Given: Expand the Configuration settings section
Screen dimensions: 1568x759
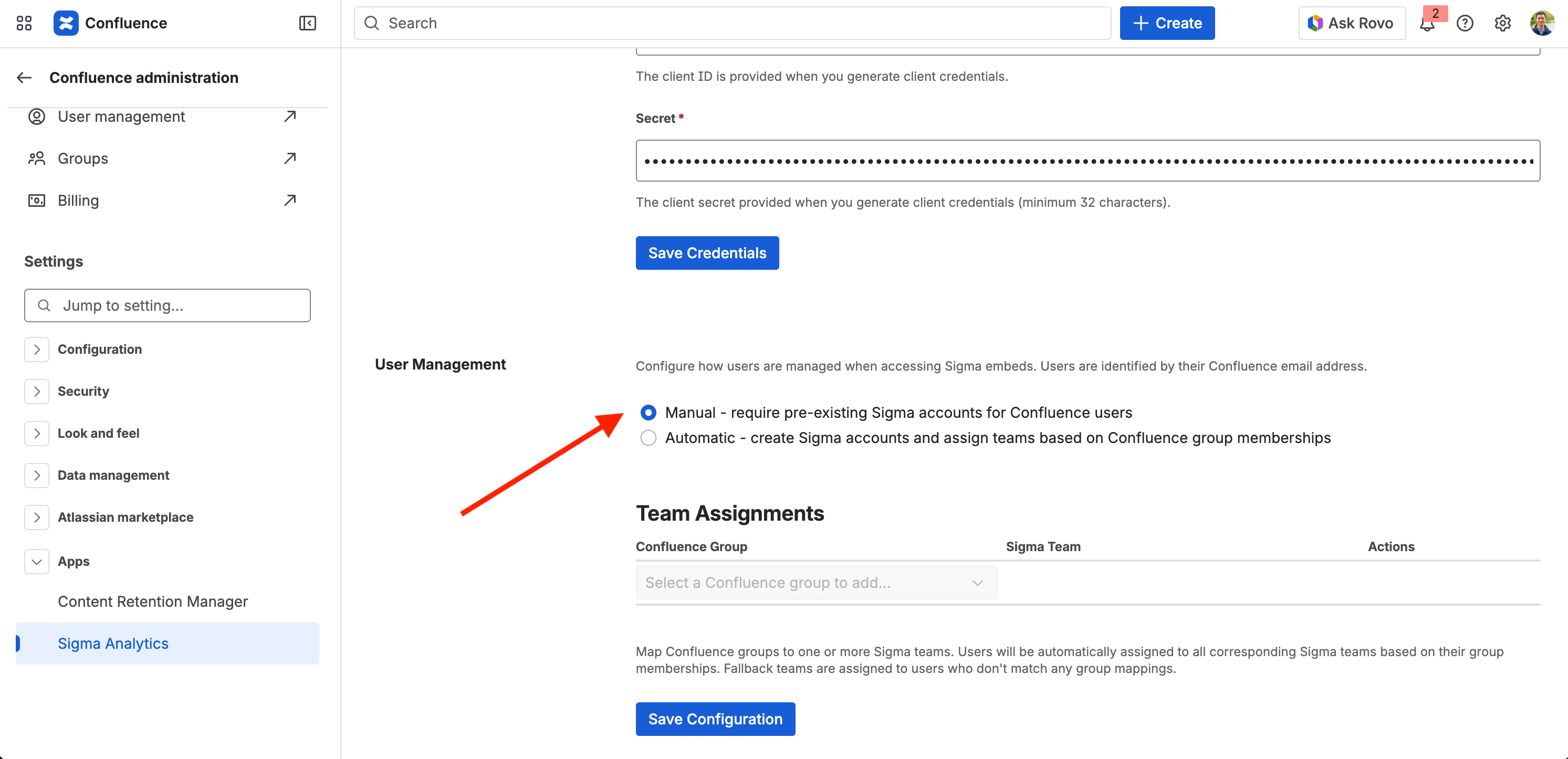Looking at the screenshot, I should [37, 349].
